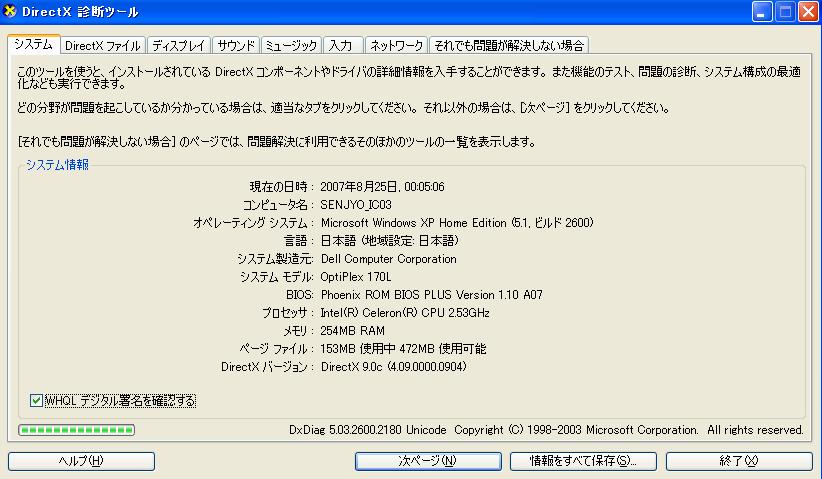822x479 pixels.
Task: Switch to the サウンド tab
Action: click(x=235, y=46)
